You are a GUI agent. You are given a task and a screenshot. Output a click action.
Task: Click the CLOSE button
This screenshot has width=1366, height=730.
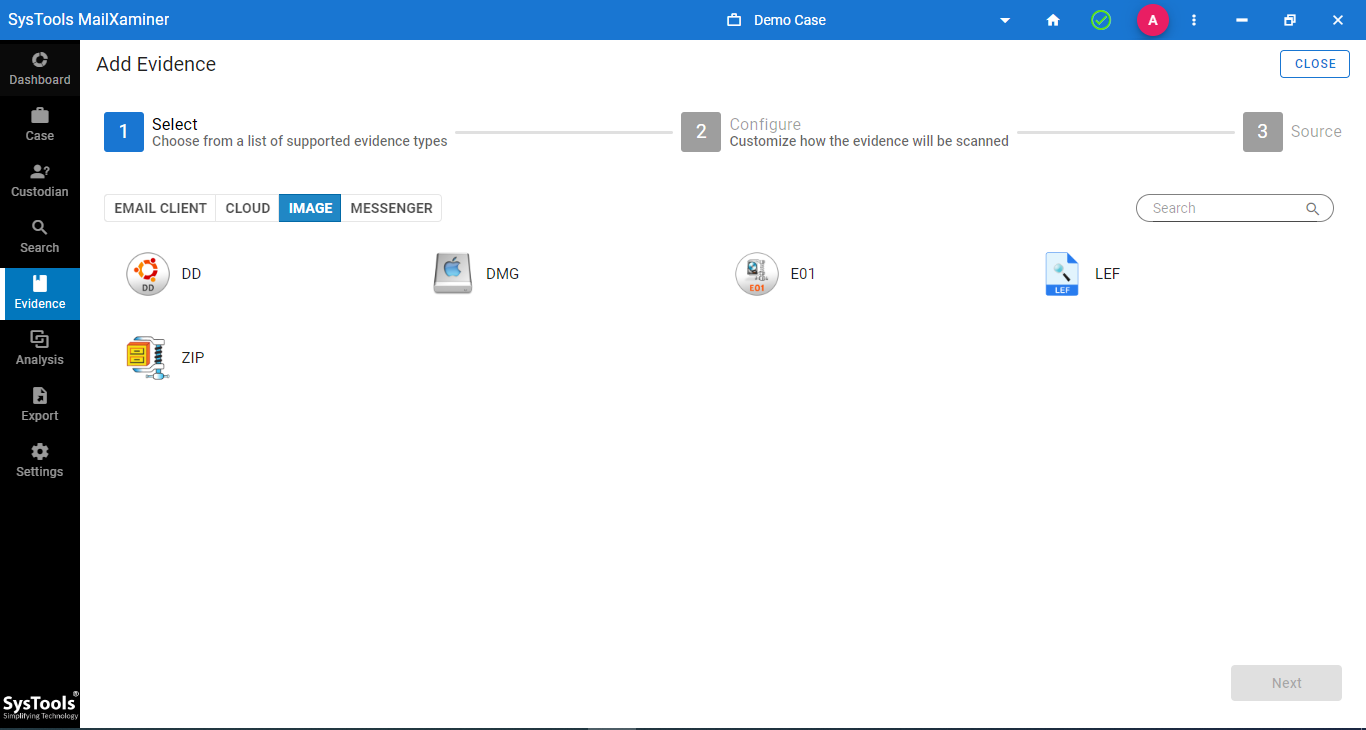pos(1315,64)
